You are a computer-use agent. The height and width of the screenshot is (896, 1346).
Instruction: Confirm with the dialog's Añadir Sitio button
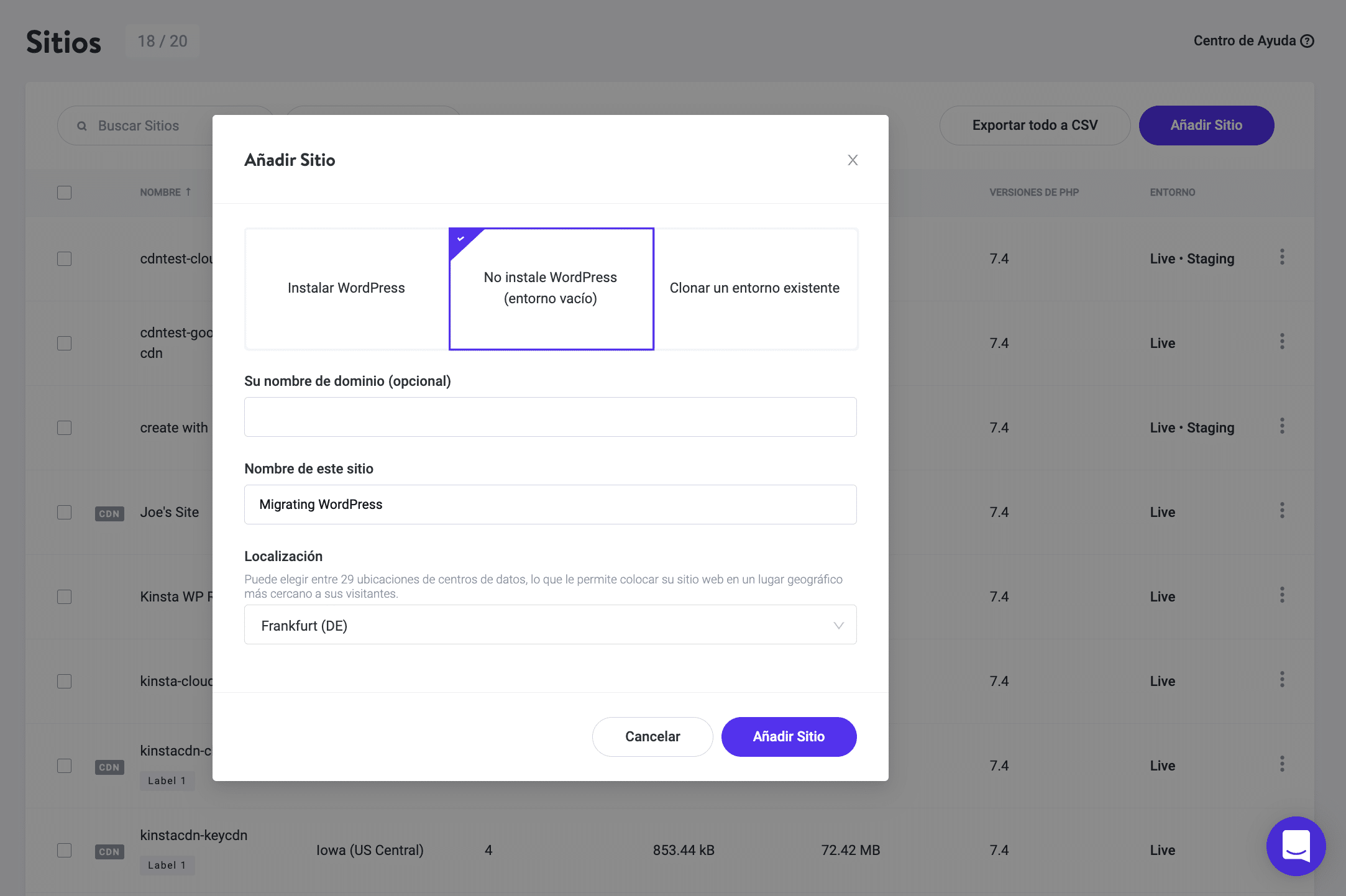789,737
